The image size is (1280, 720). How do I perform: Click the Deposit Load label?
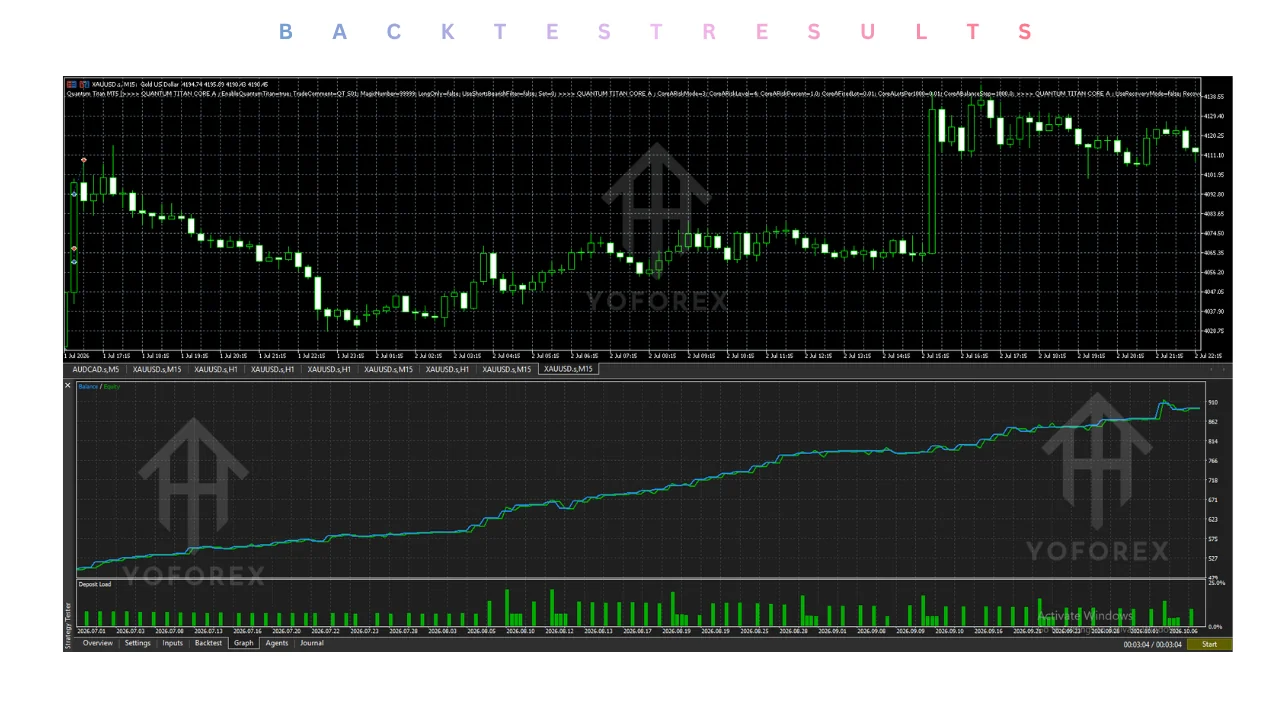click(x=95, y=584)
